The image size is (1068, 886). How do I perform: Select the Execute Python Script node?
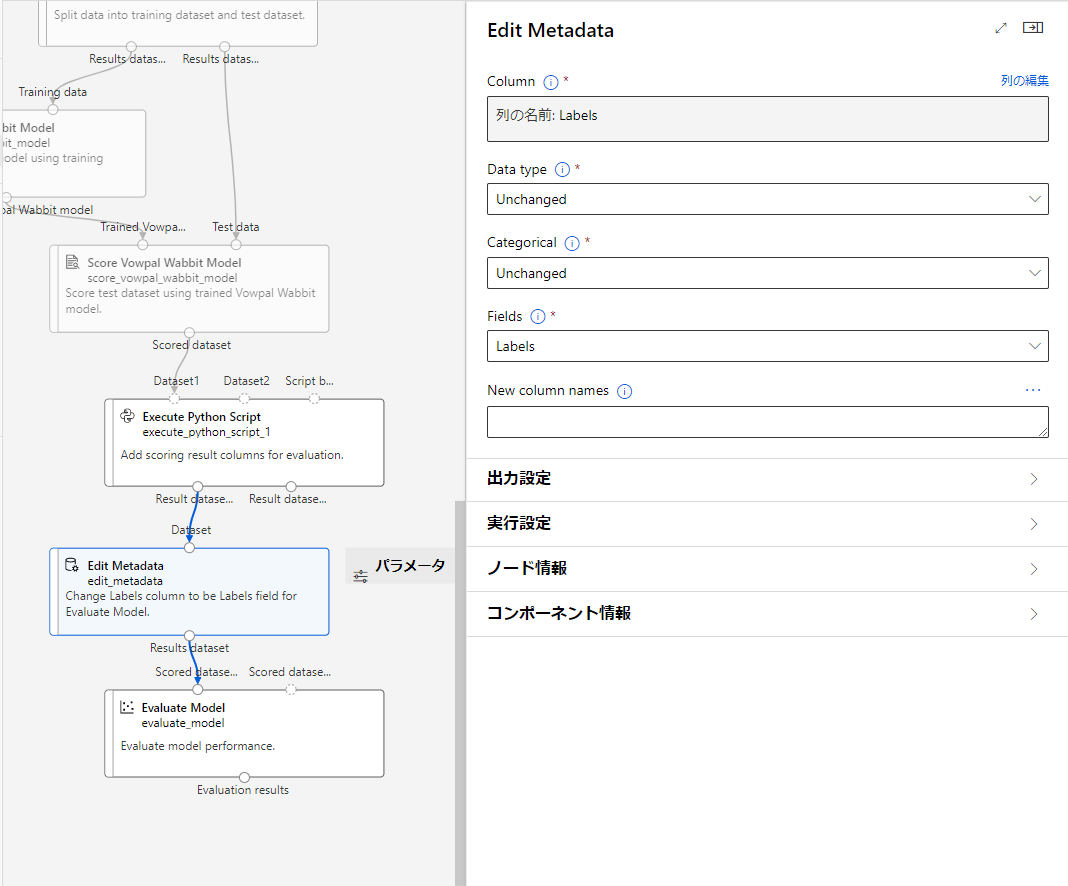point(245,443)
